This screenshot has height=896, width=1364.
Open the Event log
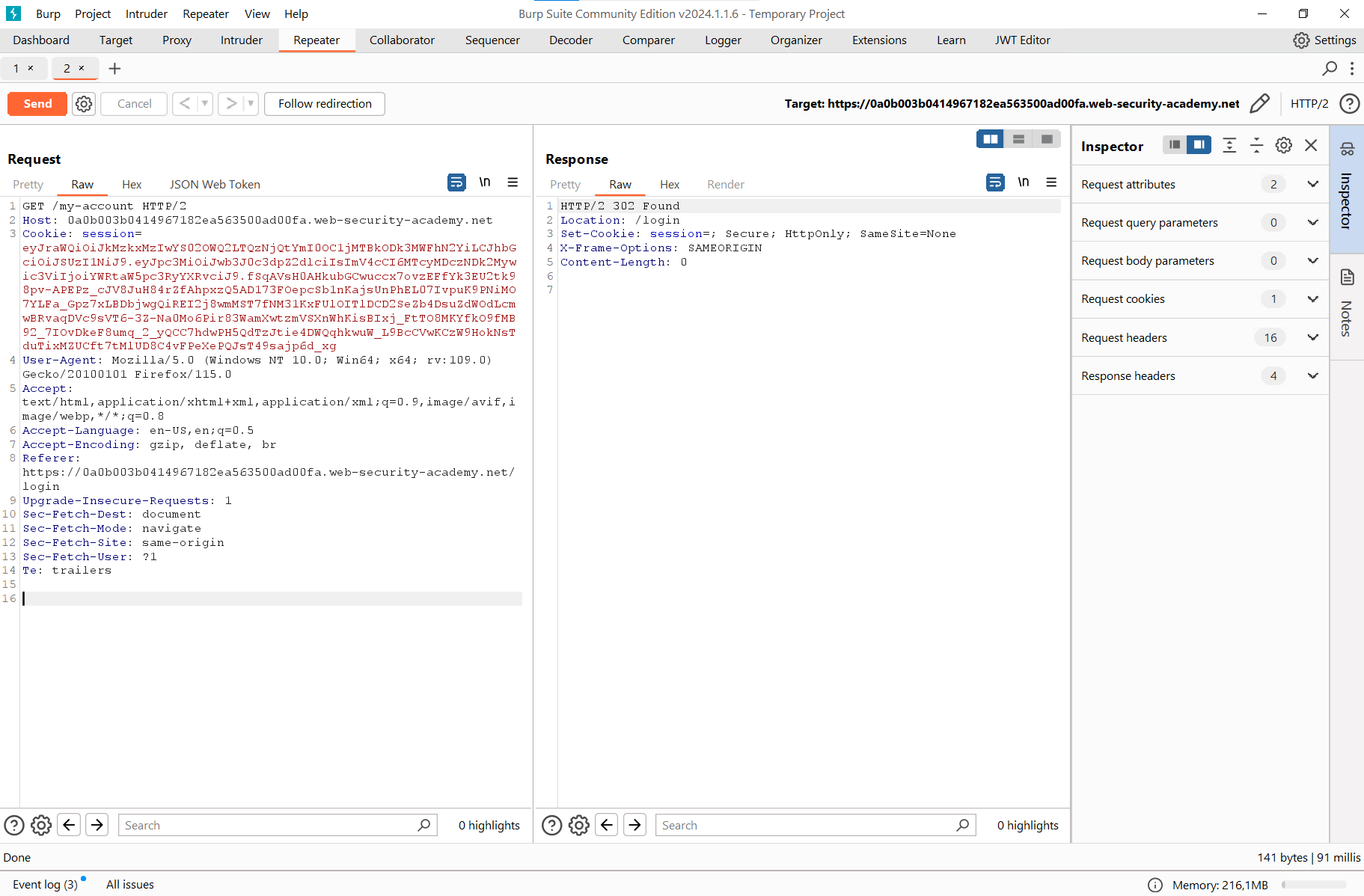(46, 884)
